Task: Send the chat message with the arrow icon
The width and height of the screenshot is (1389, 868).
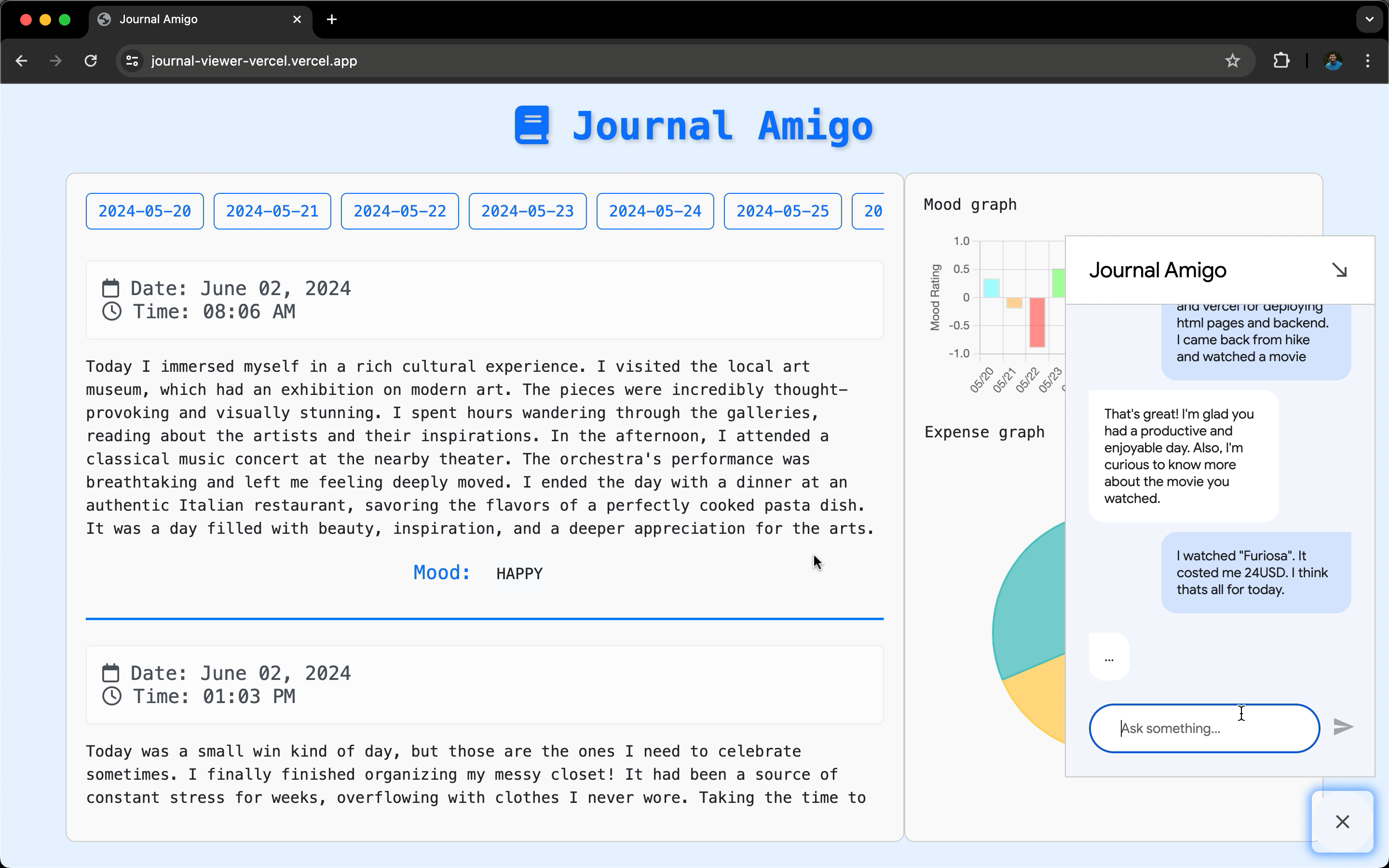Action: (x=1343, y=727)
